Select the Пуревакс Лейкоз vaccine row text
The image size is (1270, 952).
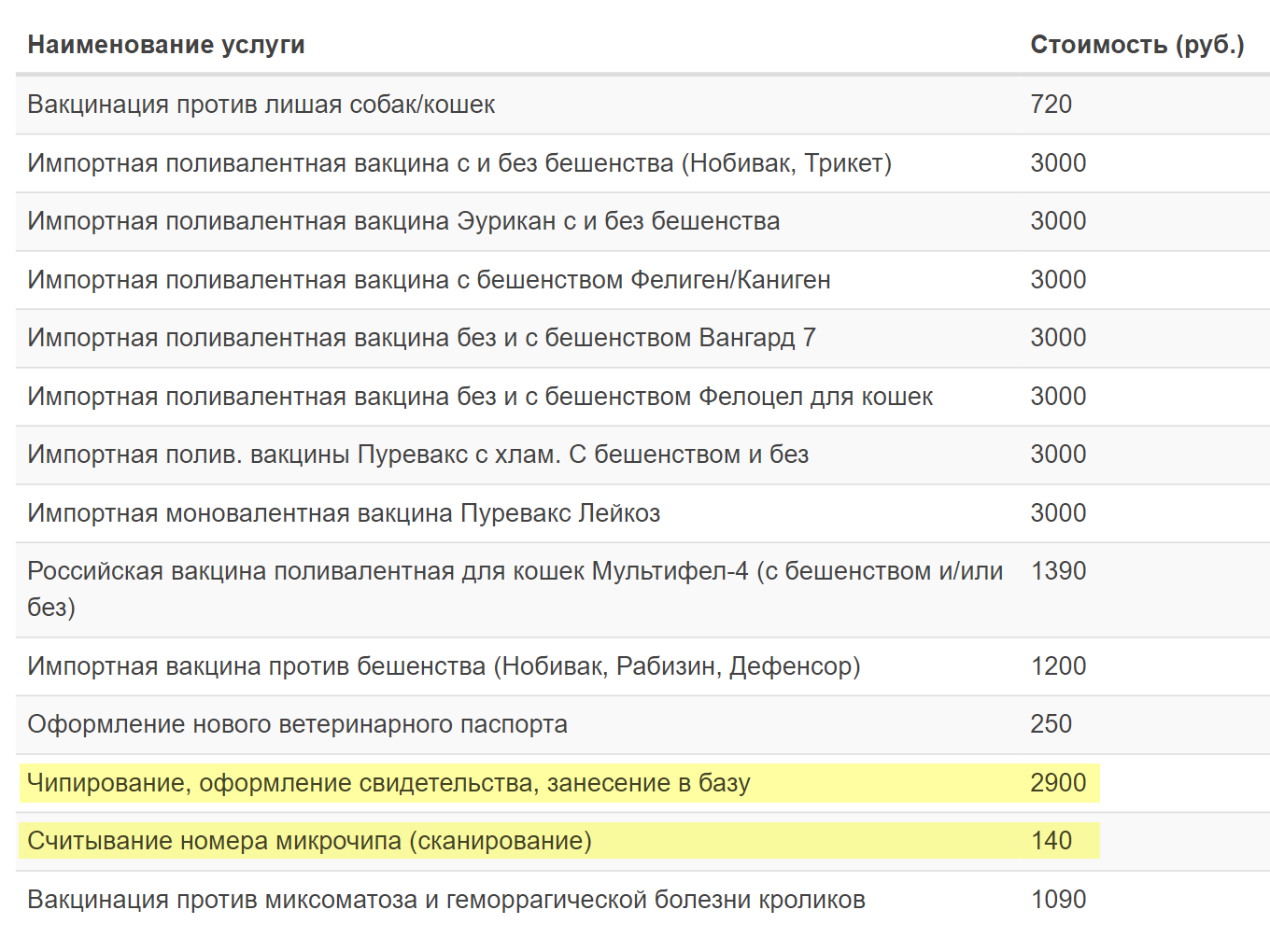[x=344, y=513]
